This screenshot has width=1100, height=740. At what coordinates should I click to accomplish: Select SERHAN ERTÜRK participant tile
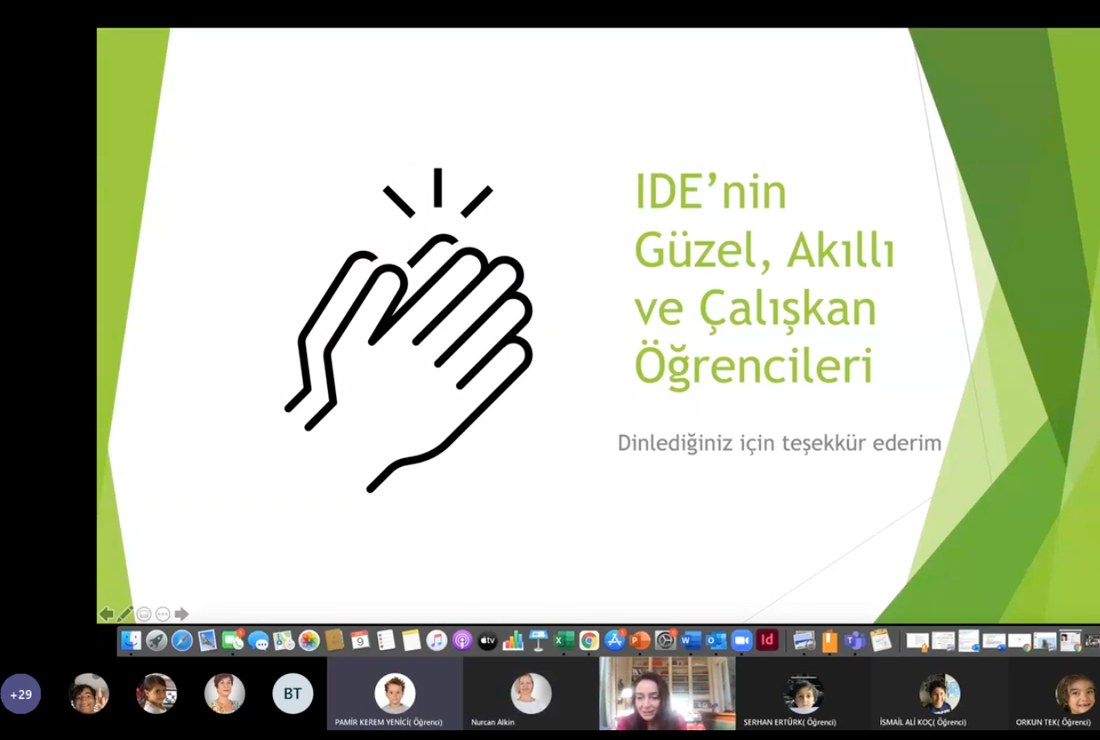click(x=803, y=693)
